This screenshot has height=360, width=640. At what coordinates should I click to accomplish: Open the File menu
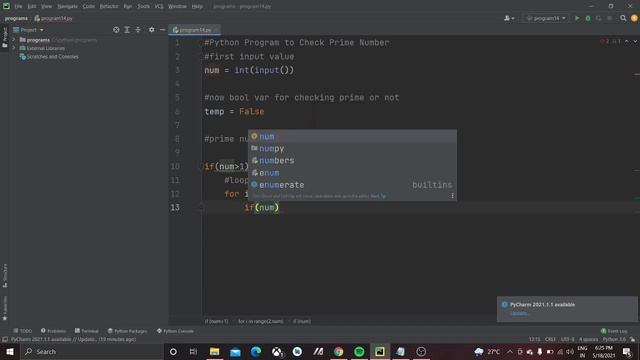tap(18, 7)
